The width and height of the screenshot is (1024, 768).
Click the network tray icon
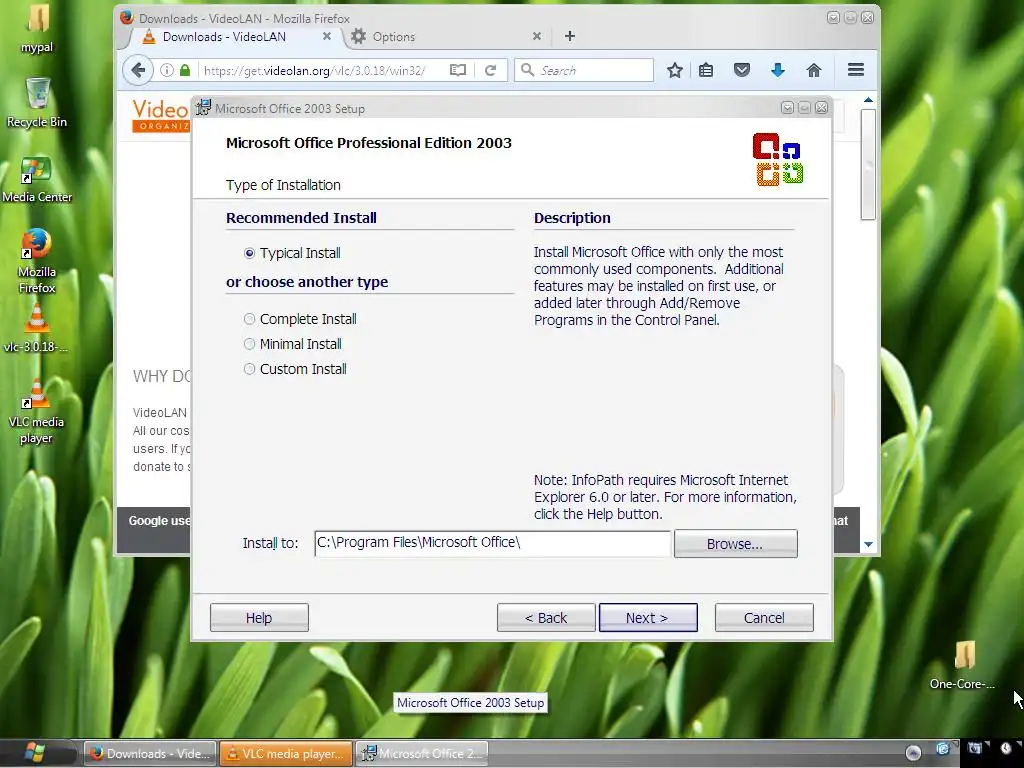coord(974,748)
